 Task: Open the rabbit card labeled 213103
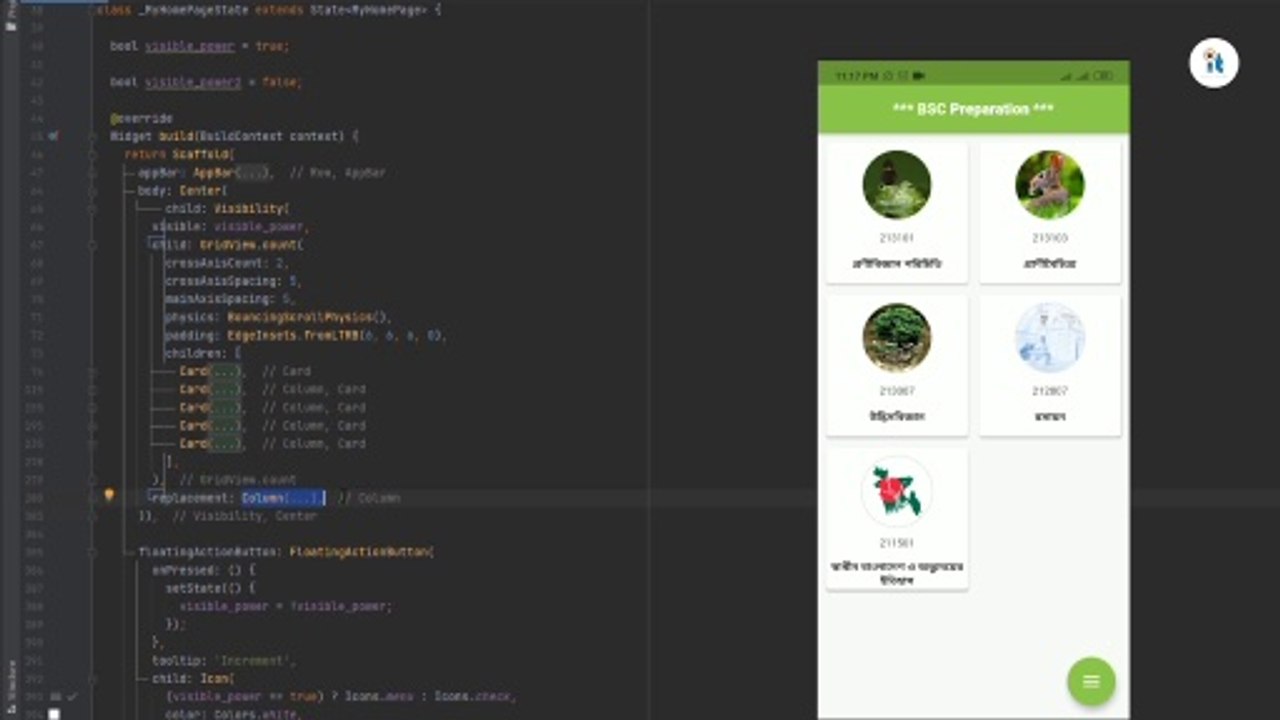(x=1050, y=213)
